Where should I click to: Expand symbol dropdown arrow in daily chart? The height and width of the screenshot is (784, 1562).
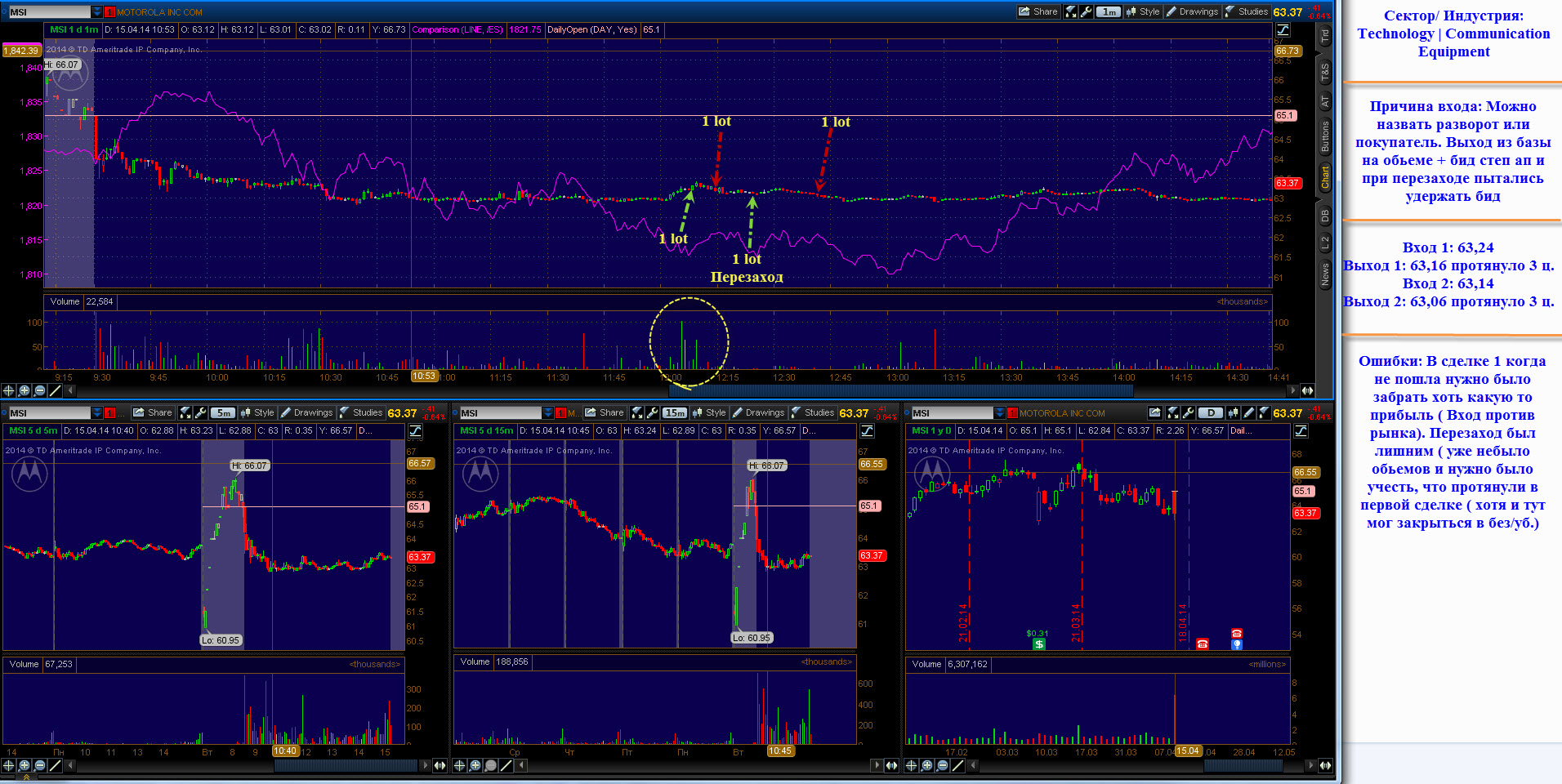(x=999, y=413)
